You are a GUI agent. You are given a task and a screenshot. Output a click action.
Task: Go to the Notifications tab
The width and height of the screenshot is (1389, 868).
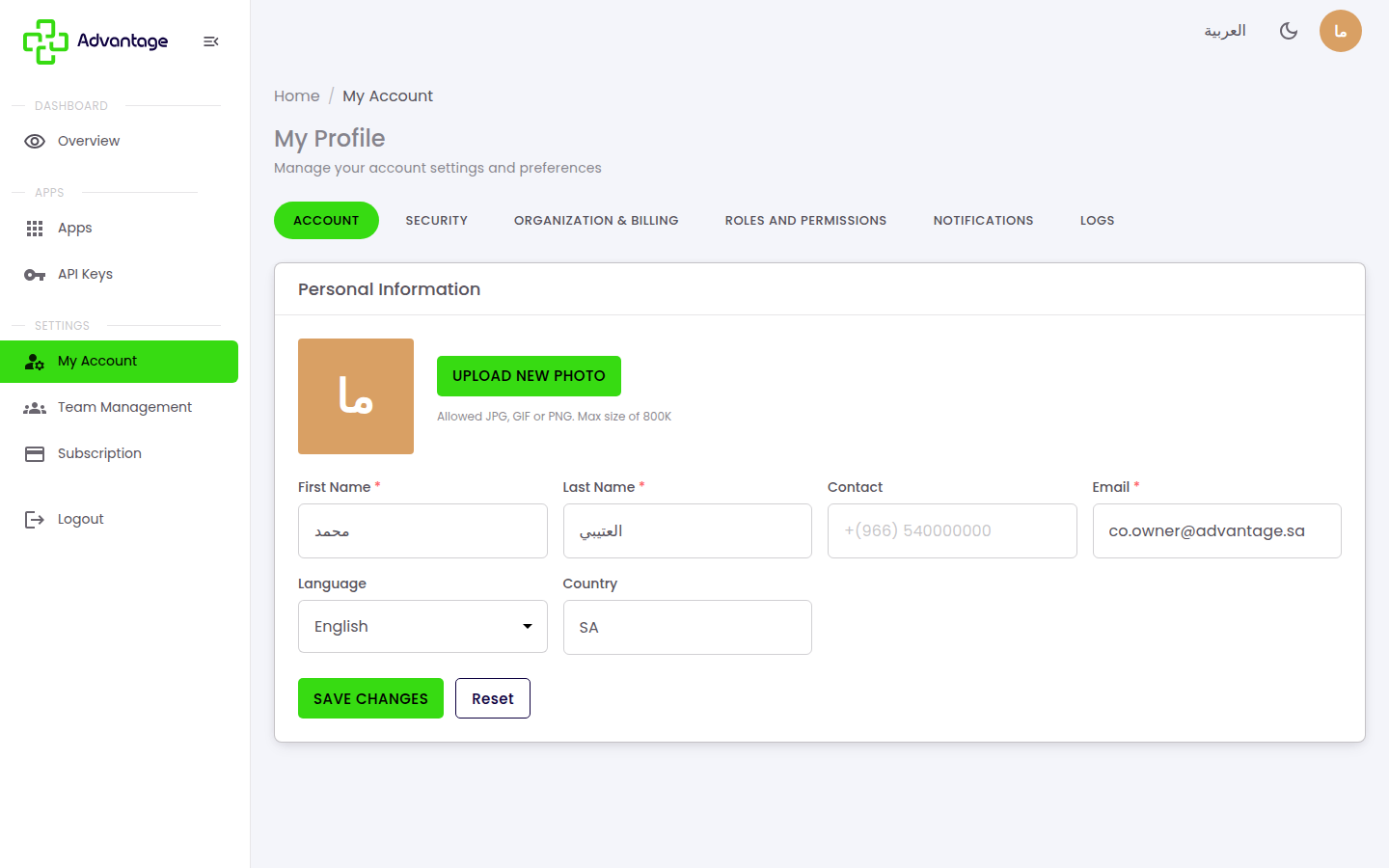984,220
